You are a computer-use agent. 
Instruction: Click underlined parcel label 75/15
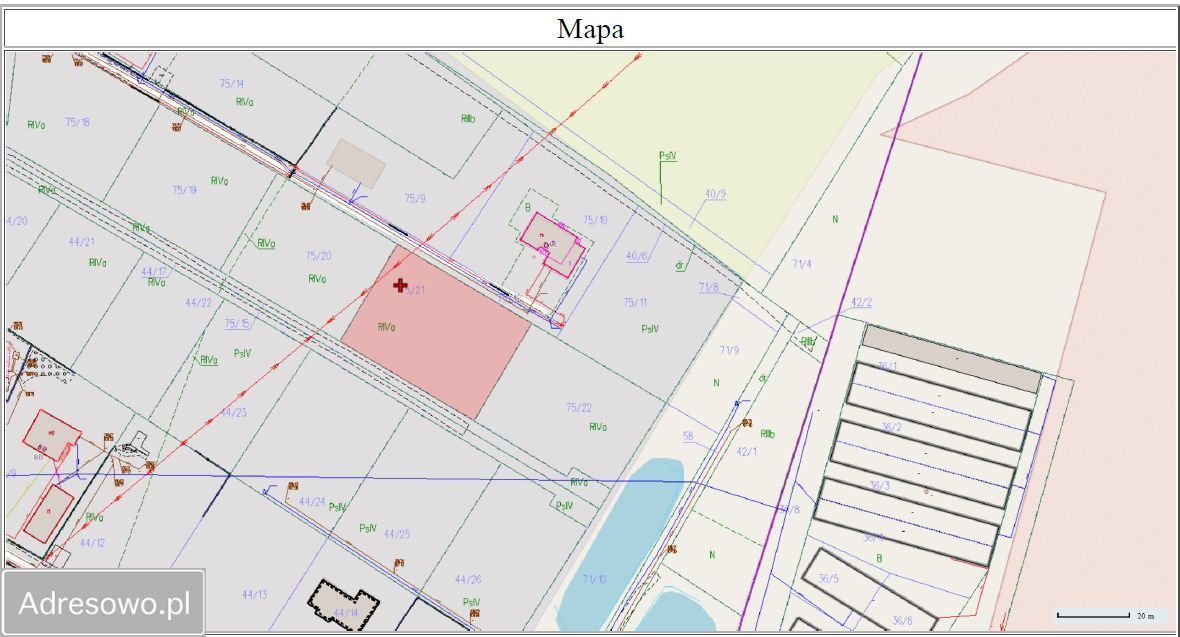click(x=237, y=324)
